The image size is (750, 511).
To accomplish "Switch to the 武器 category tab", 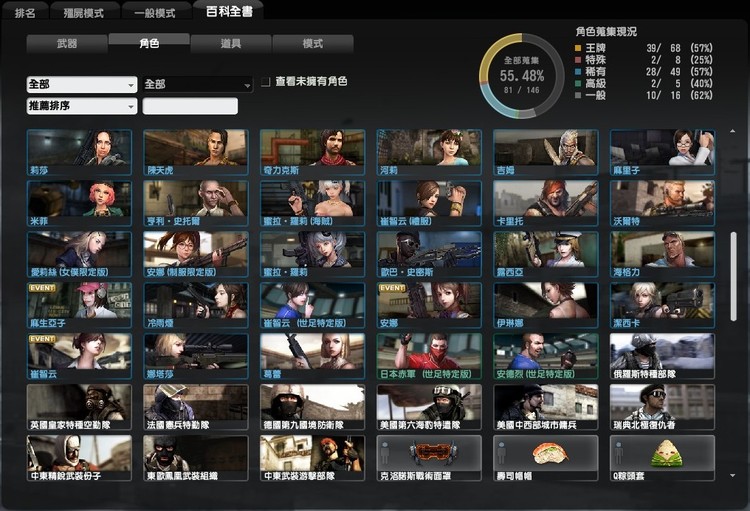I will [67, 44].
